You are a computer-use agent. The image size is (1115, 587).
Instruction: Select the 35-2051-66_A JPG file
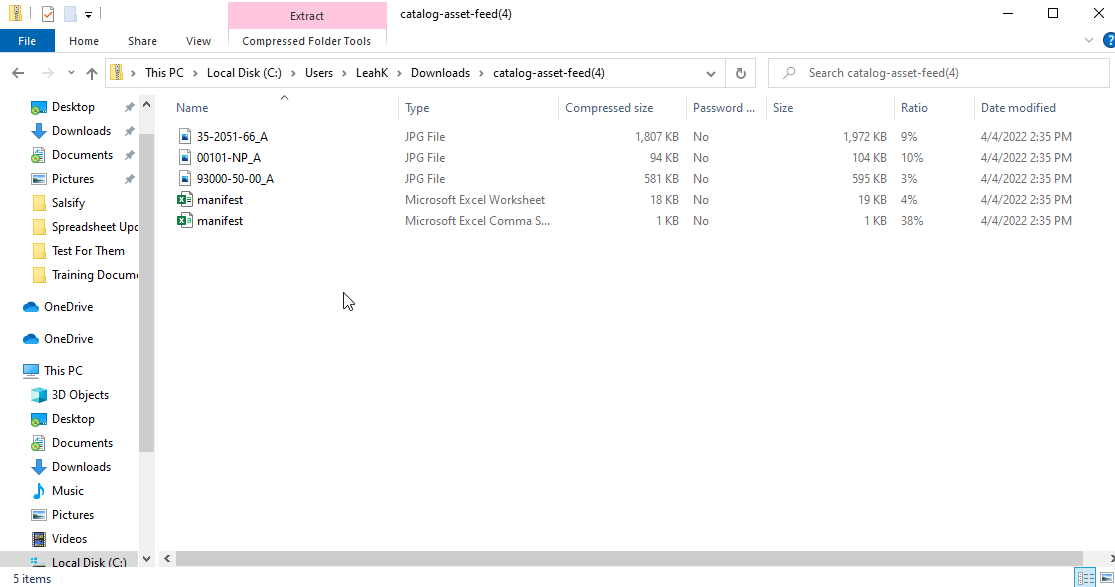pyautogui.click(x=233, y=137)
